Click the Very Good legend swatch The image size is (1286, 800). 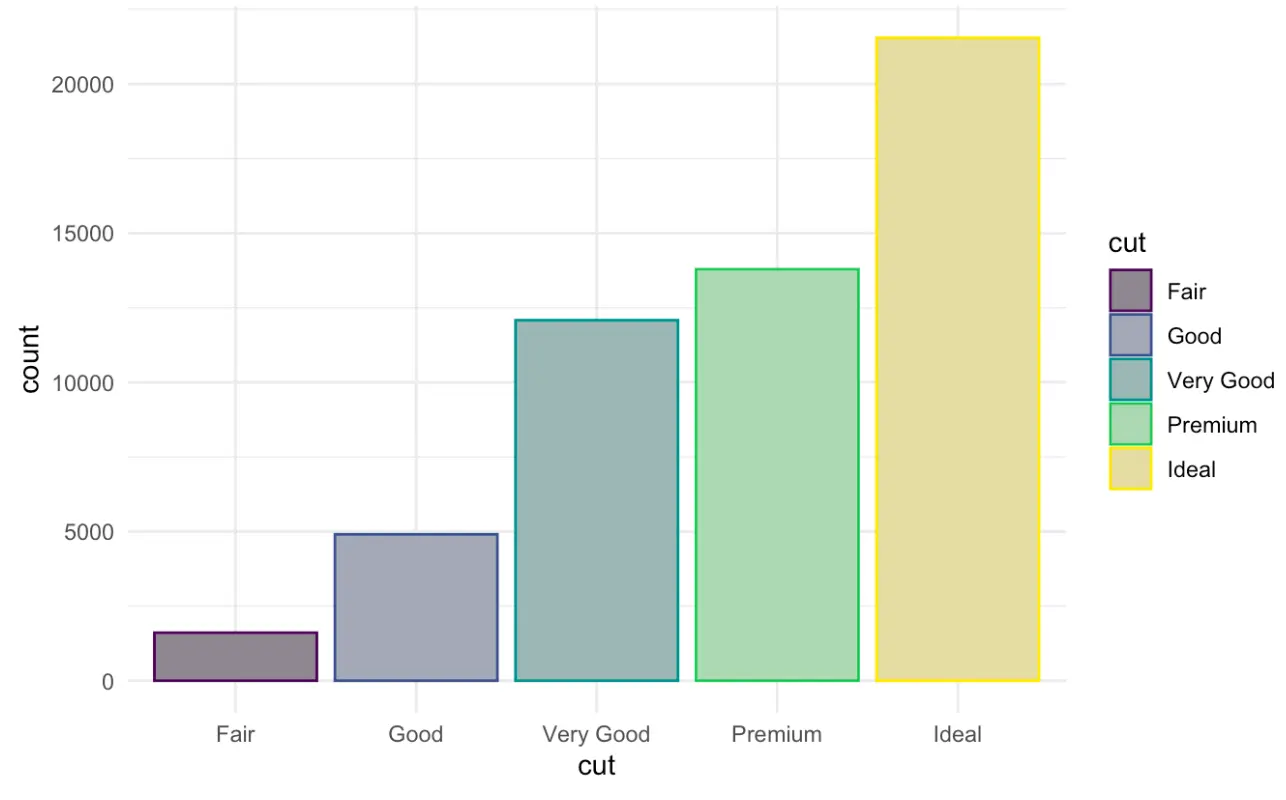click(1130, 380)
